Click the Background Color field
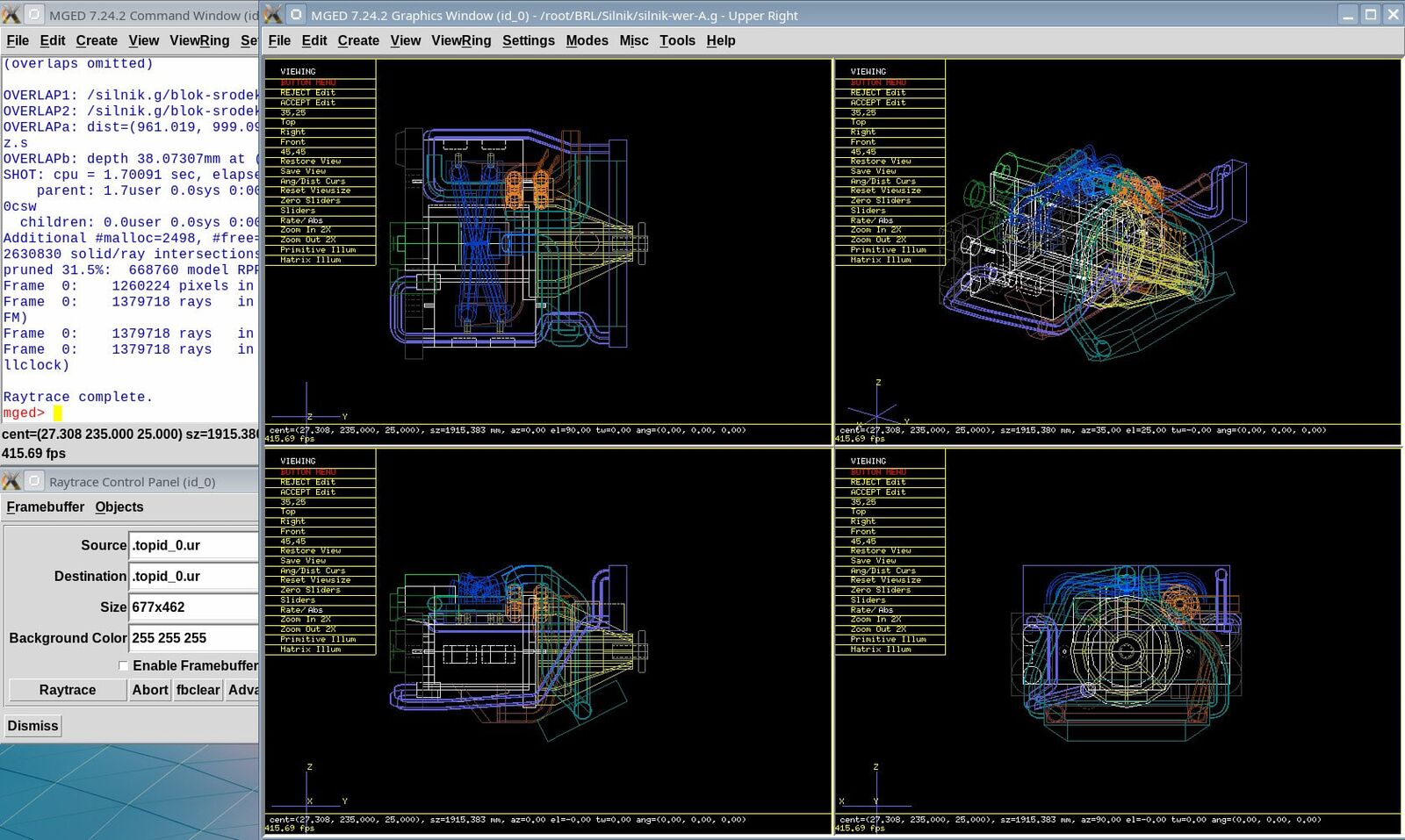1405x840 pixels. click(x=193, y=638)
